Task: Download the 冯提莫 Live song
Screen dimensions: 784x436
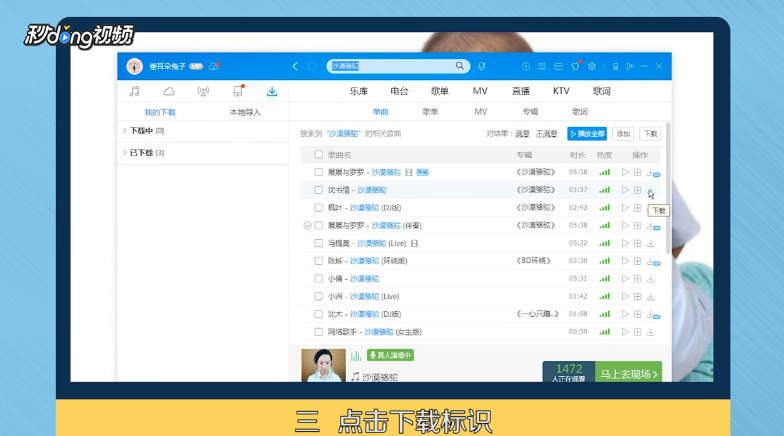Action: (650, 243)
